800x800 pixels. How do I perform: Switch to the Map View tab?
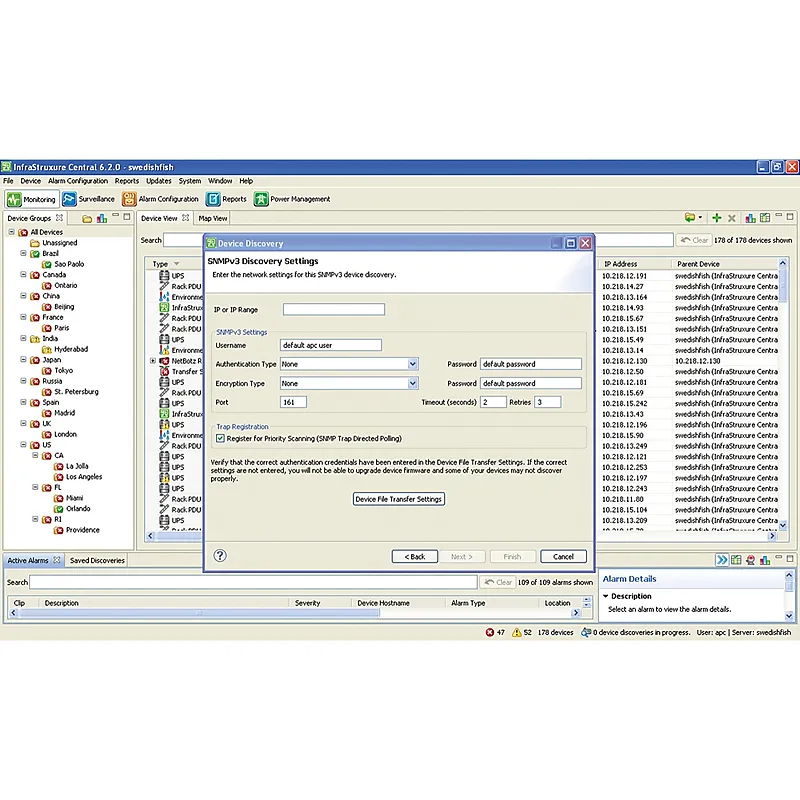click(213, 218)
